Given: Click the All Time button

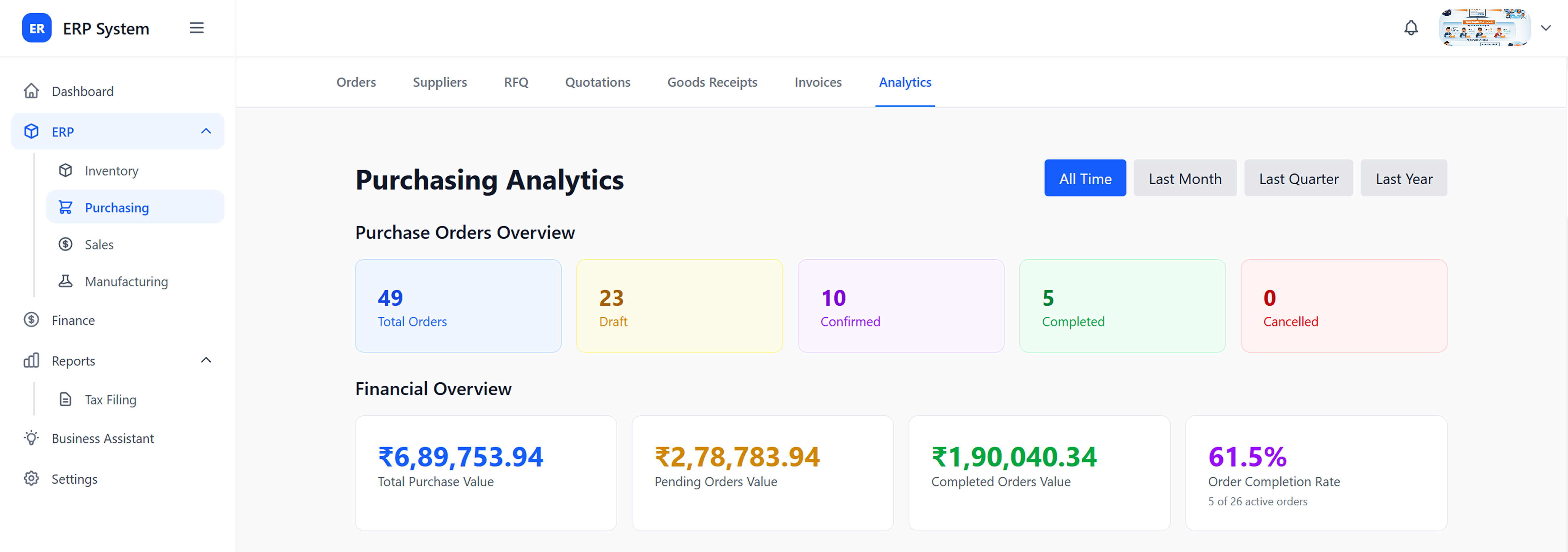Looking at the screenshot, I should [x=1085, y=178].
